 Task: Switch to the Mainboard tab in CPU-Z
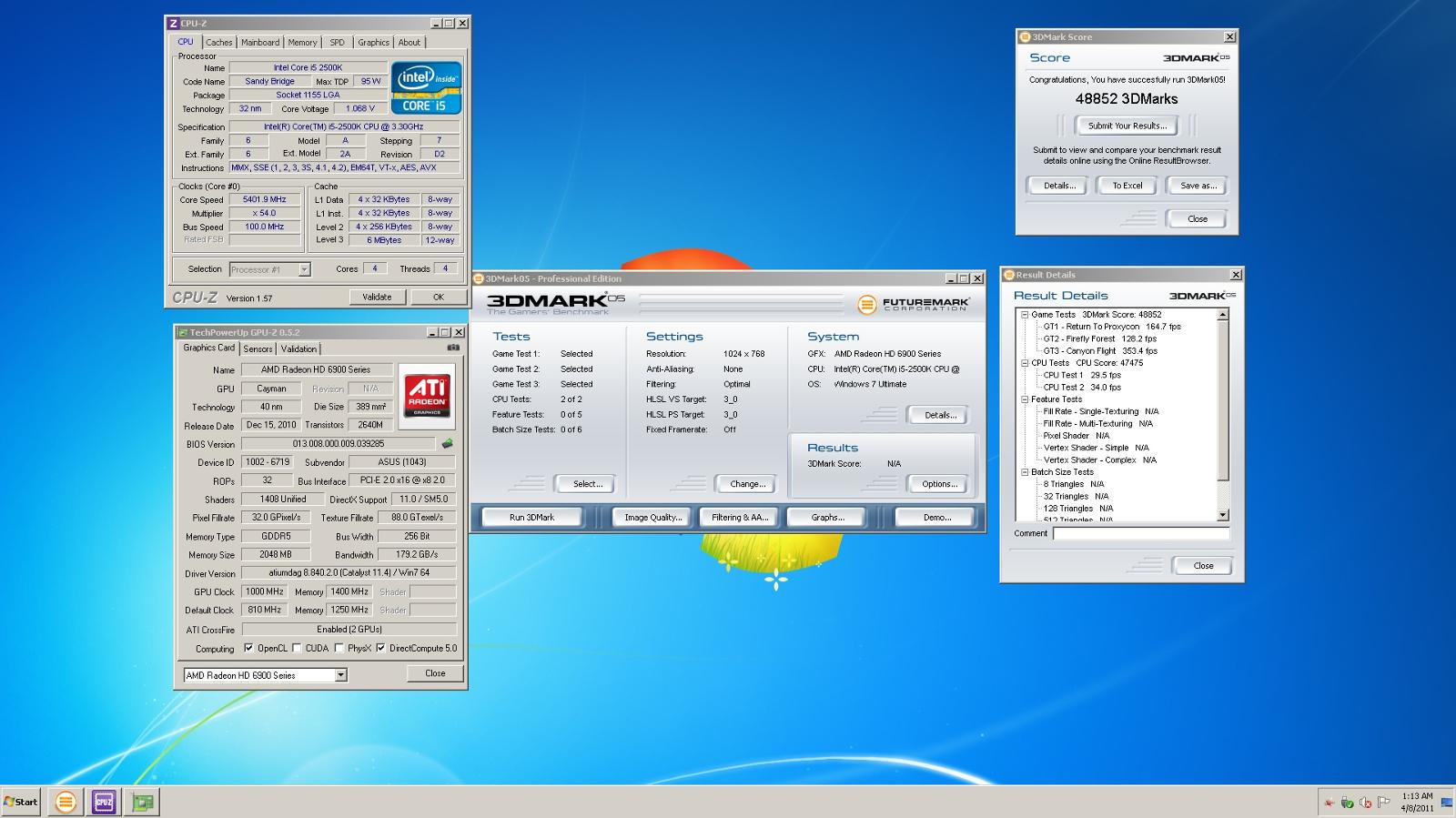(260, 43)
